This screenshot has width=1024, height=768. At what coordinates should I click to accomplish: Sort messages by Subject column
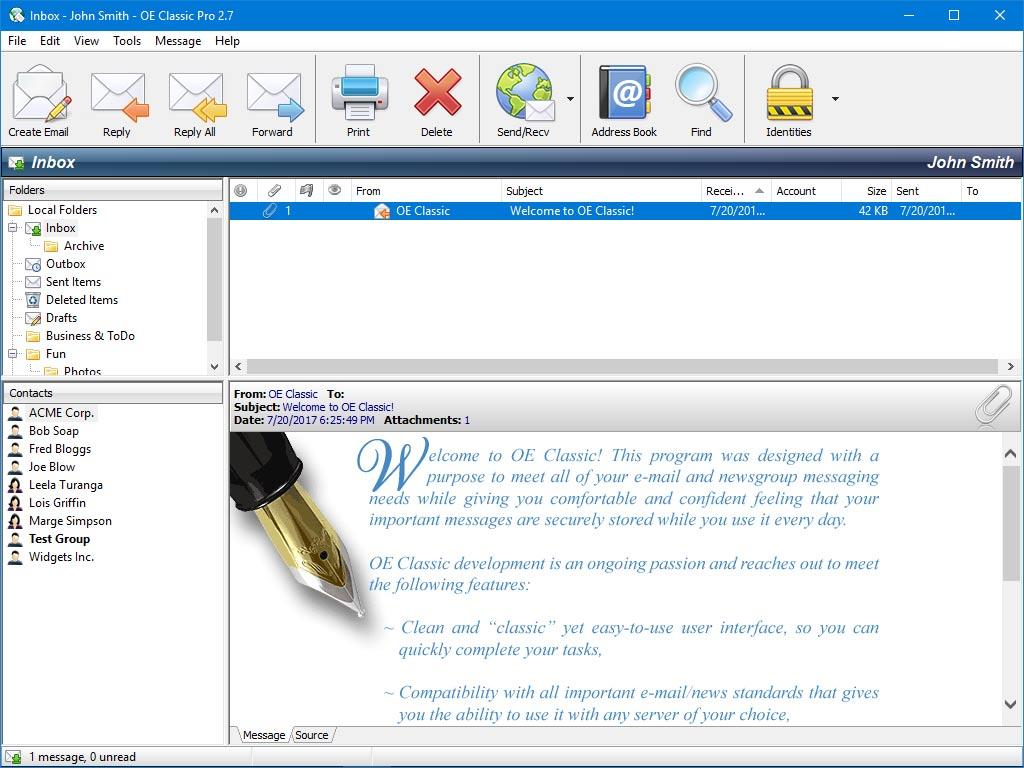[601, 191]
